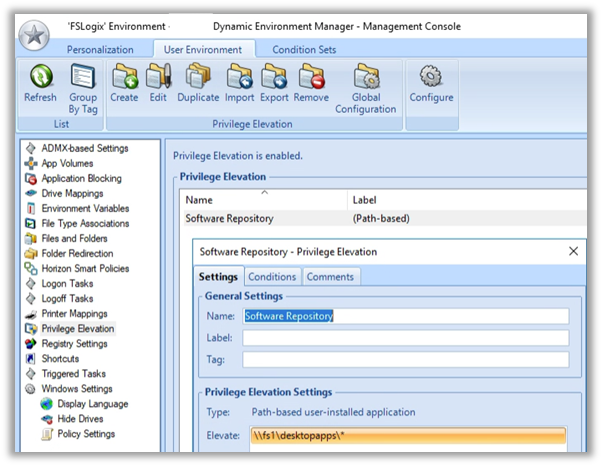
Task: Select Application Blocking in the tree
Action: pos(81,178)
